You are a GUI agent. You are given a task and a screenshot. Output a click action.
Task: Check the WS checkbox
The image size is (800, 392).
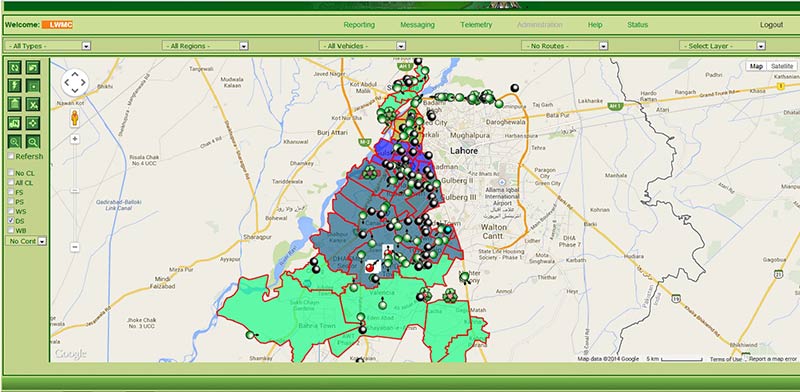click(x=11, y=211)
